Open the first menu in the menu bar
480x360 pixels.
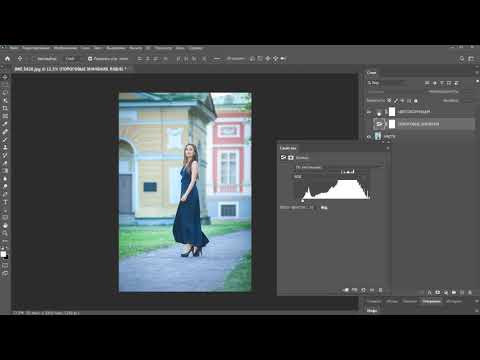[14, 48]
